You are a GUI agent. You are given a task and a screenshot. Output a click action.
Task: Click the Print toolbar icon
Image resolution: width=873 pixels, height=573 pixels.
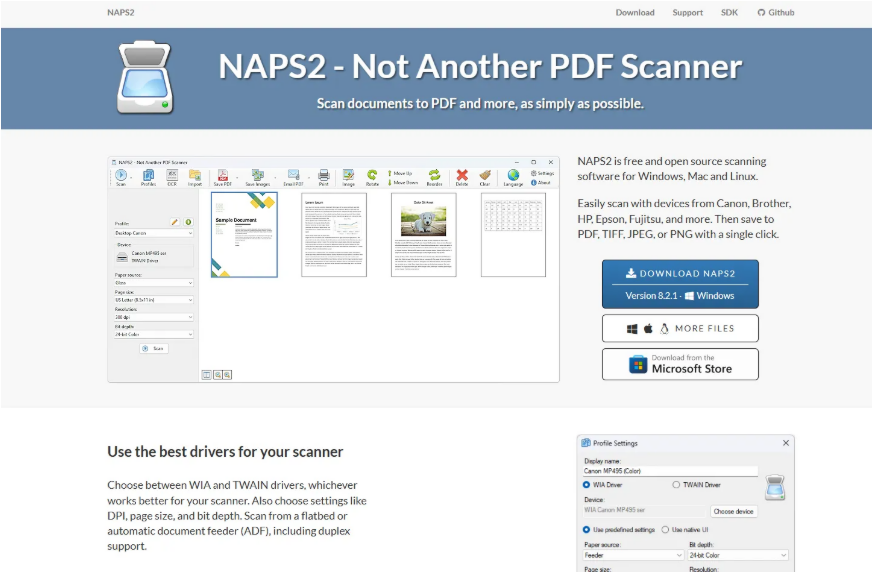coord(323,177)
